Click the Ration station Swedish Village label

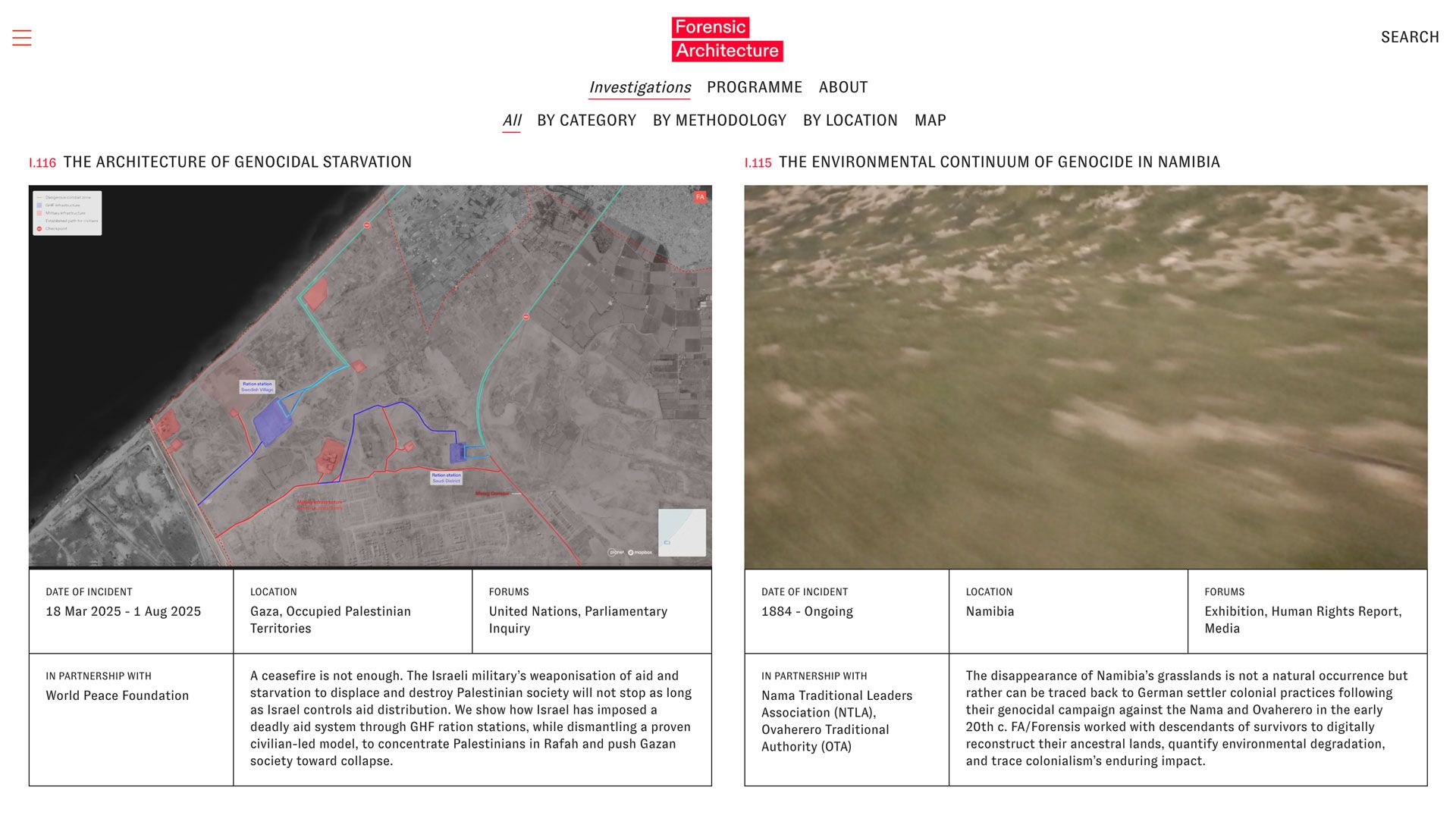point(257,387)
